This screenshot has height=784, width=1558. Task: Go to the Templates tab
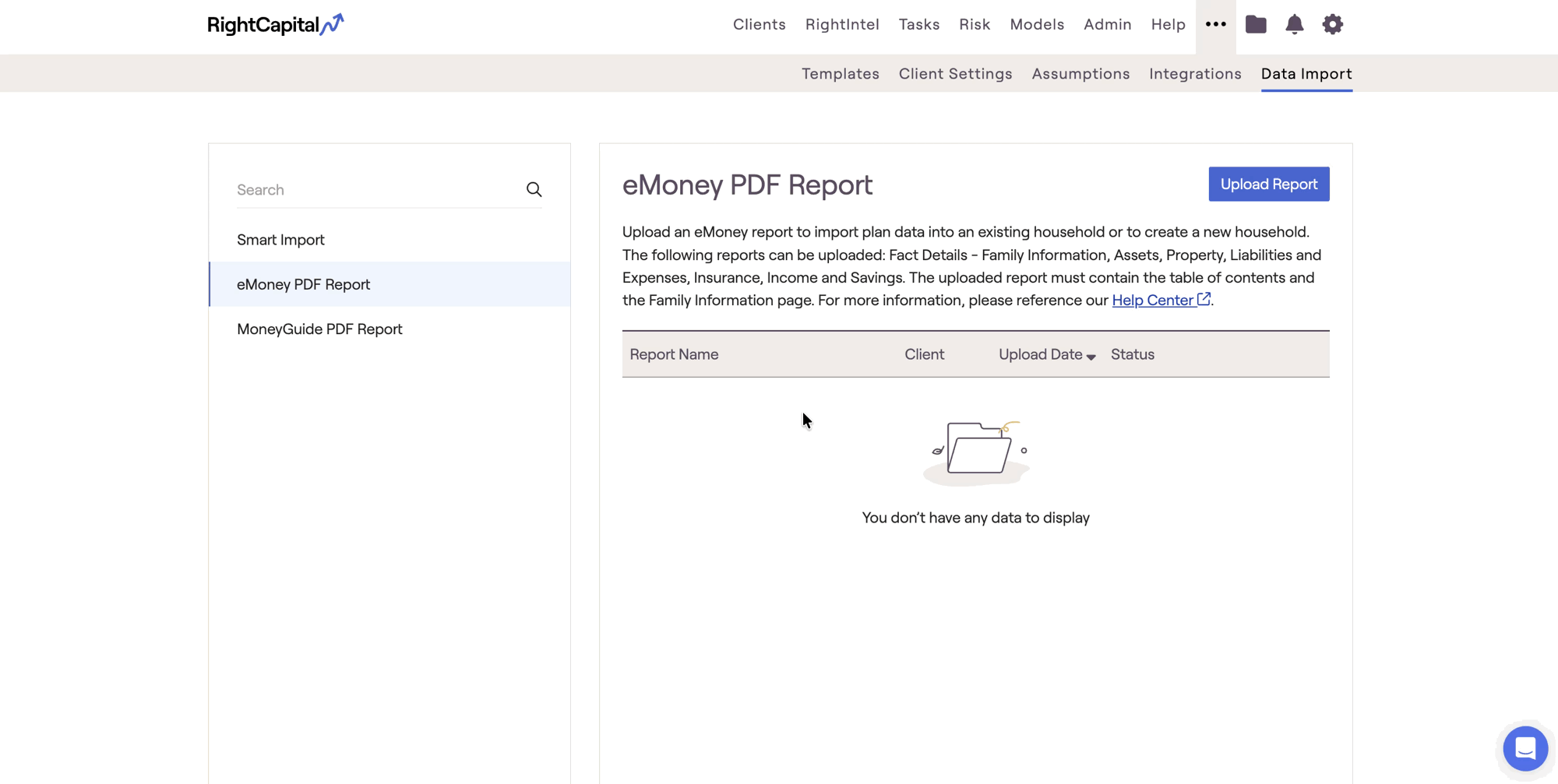tap(840, 74)
